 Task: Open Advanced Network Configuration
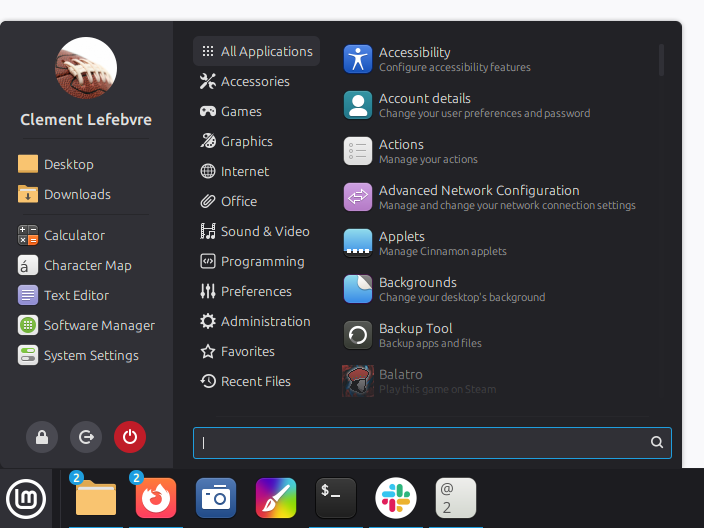pos(358,197)
